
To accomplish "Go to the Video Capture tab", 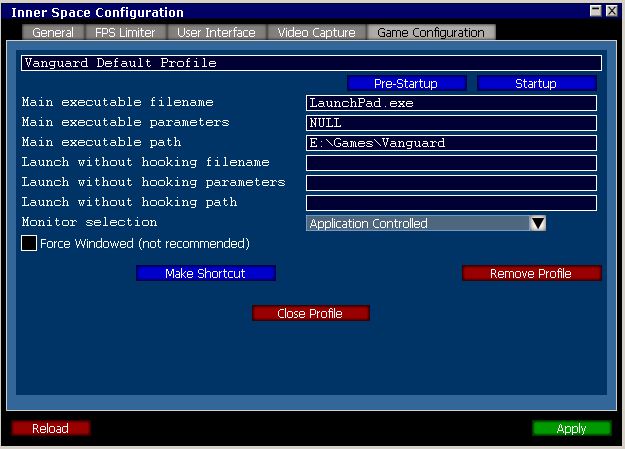I will click(316, 32).
